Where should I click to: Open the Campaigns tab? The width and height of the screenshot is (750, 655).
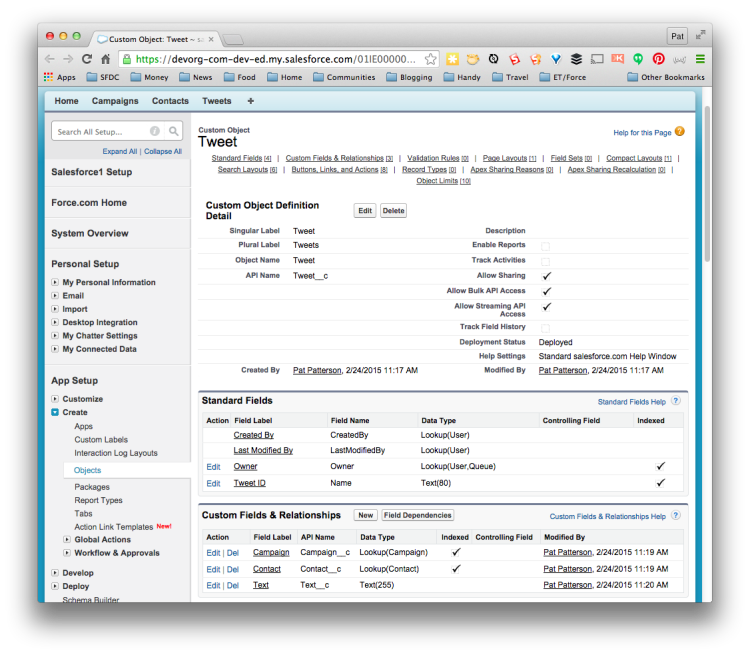(x=115, y=101)
